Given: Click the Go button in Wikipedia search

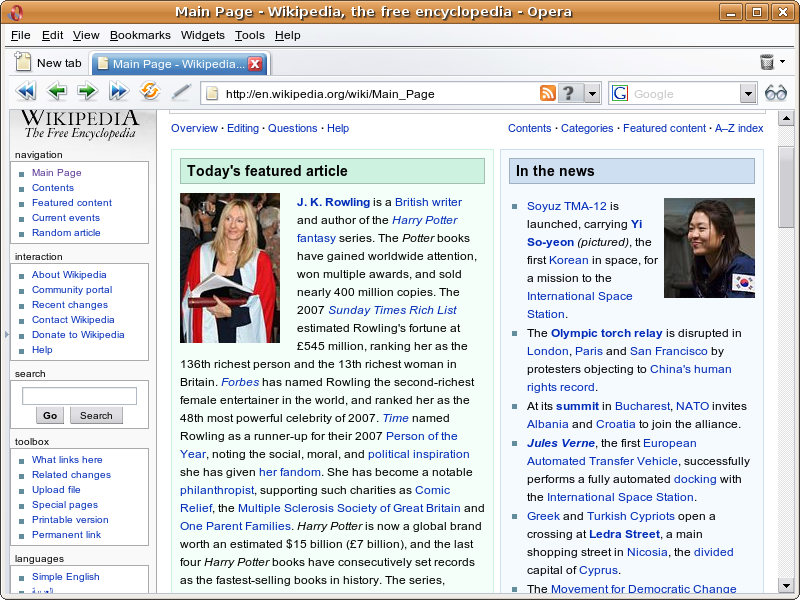Looking at the screenshot, I should (50, 415).
